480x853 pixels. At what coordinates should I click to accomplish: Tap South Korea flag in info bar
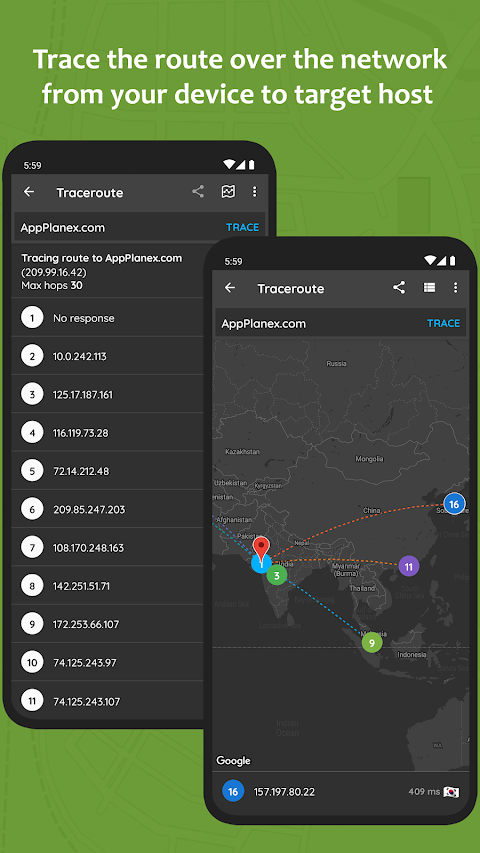coord(451,792)
